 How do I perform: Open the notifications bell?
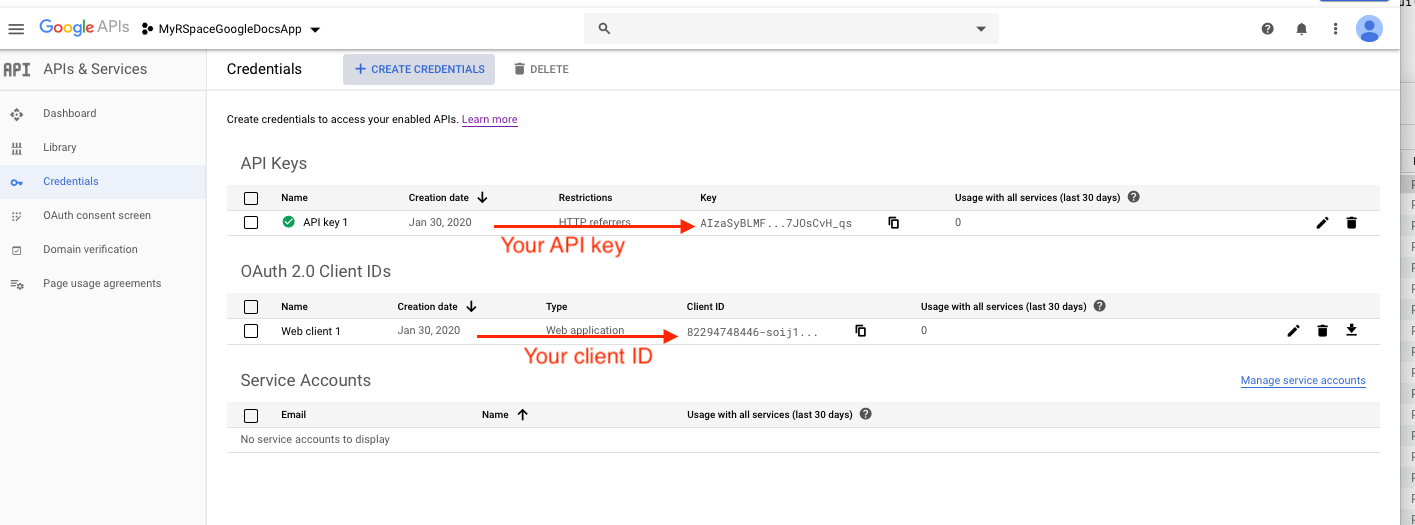1301,29
